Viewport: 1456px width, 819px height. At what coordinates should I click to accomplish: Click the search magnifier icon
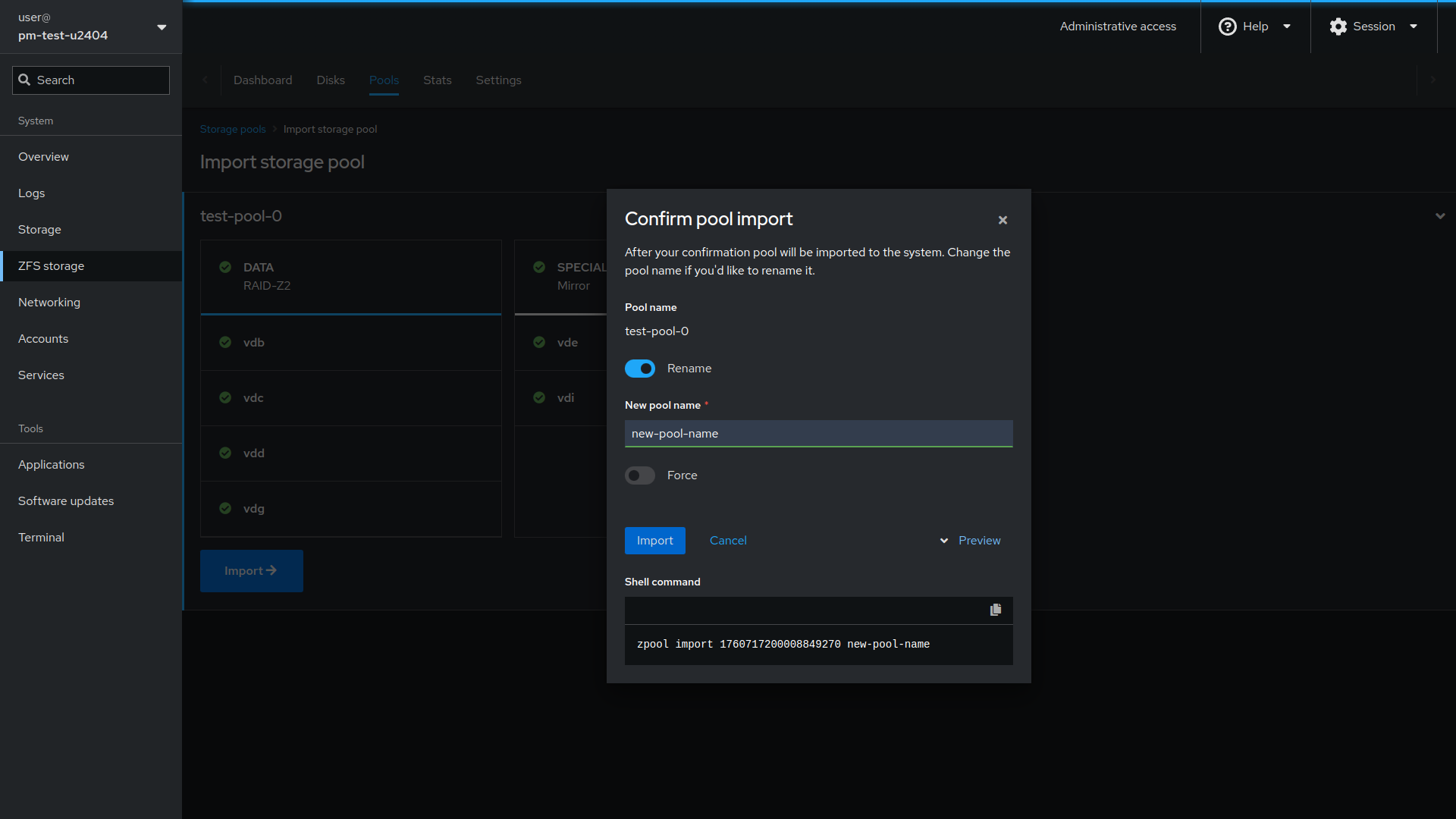tap(24, 80)
